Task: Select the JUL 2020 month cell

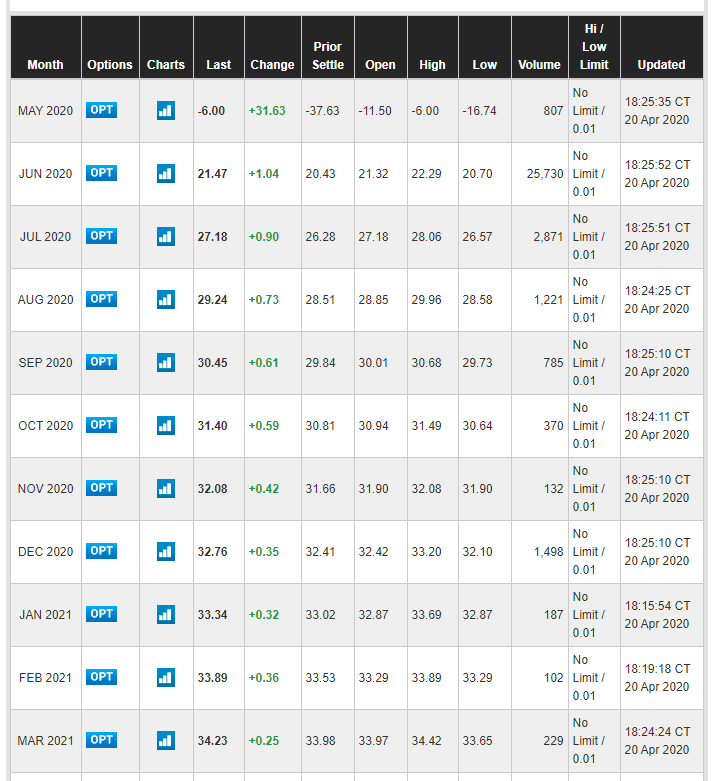Action: pyautogui.click(x=46, y=237)
